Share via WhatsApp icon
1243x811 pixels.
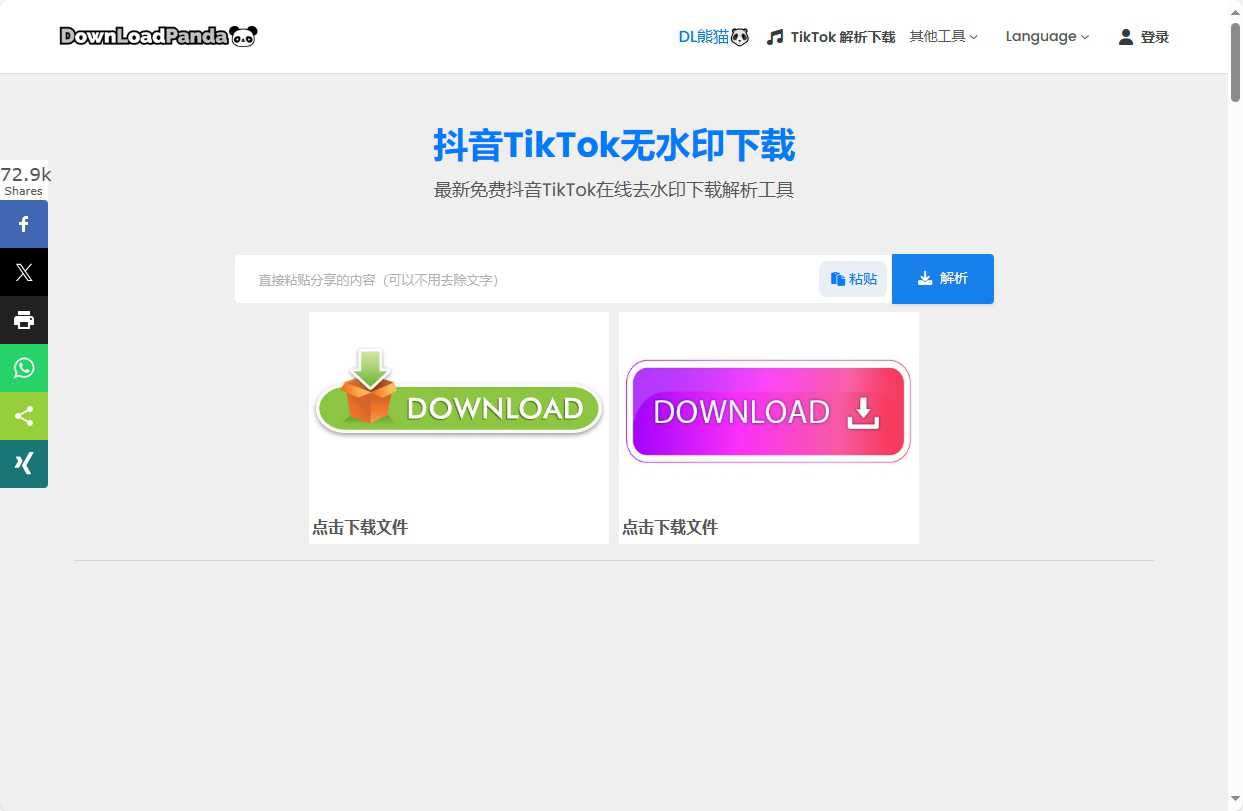point(24,368)
